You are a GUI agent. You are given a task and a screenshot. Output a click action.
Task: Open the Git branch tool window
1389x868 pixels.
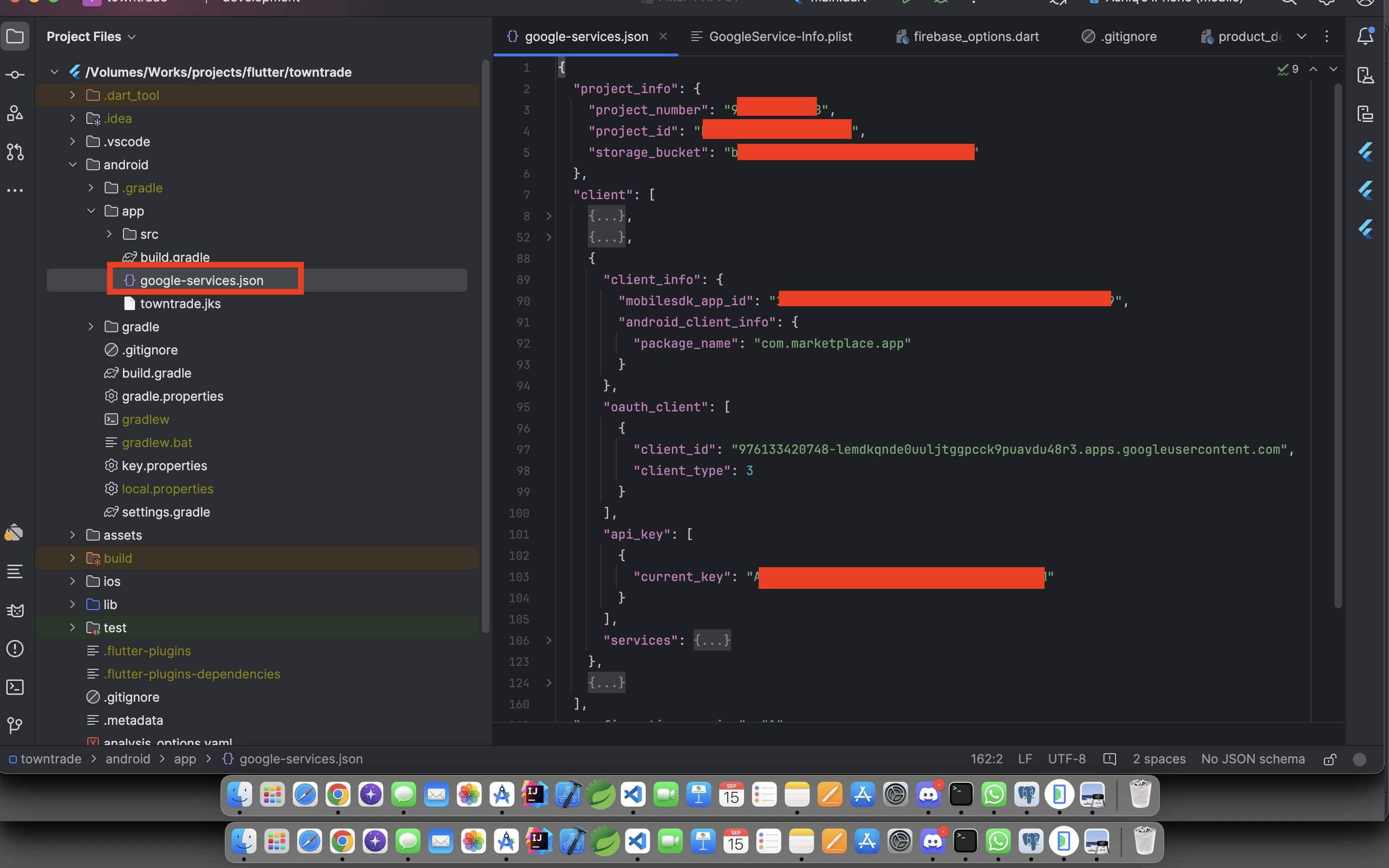click(x=15, y=726)
